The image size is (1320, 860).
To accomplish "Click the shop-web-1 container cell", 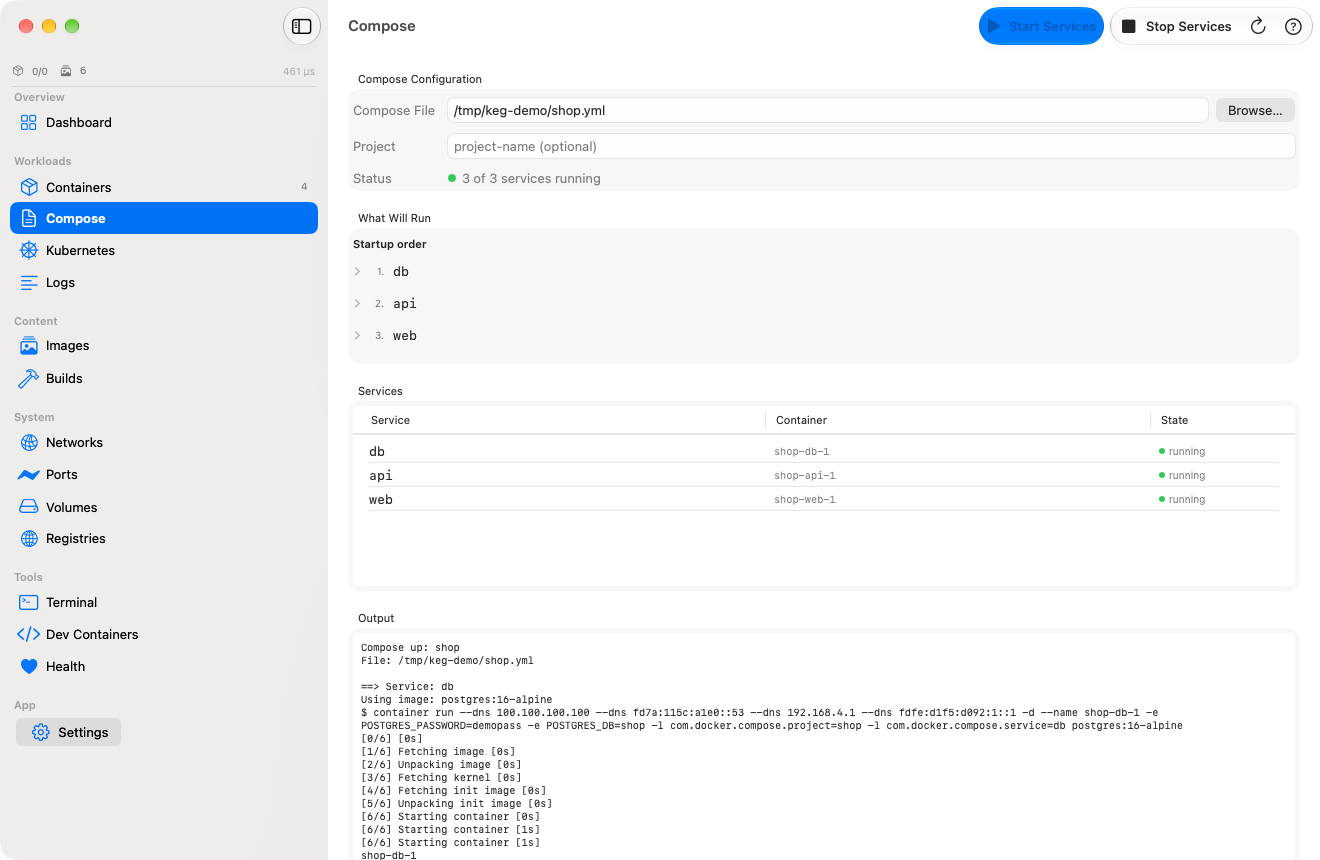I will (x=804, y=499).
